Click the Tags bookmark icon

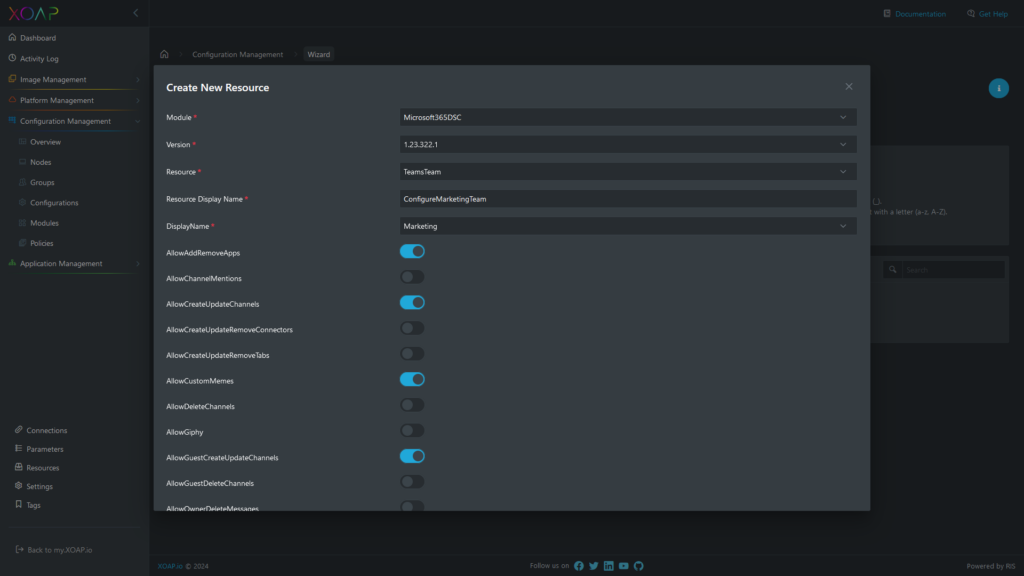coord(19,504)
